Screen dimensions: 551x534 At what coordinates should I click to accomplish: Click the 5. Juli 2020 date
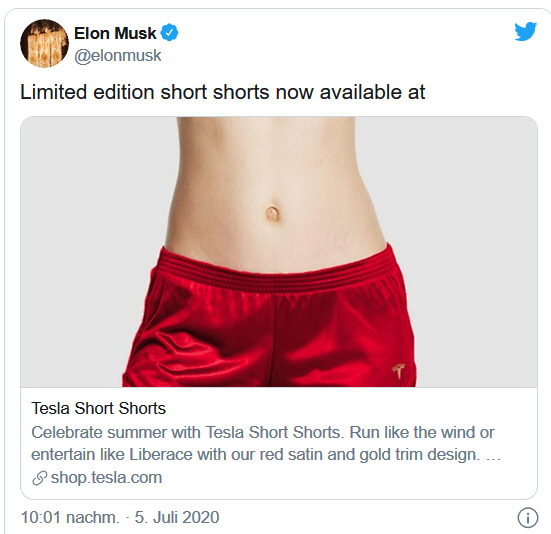pyautogui.click(x=177, y=517)
